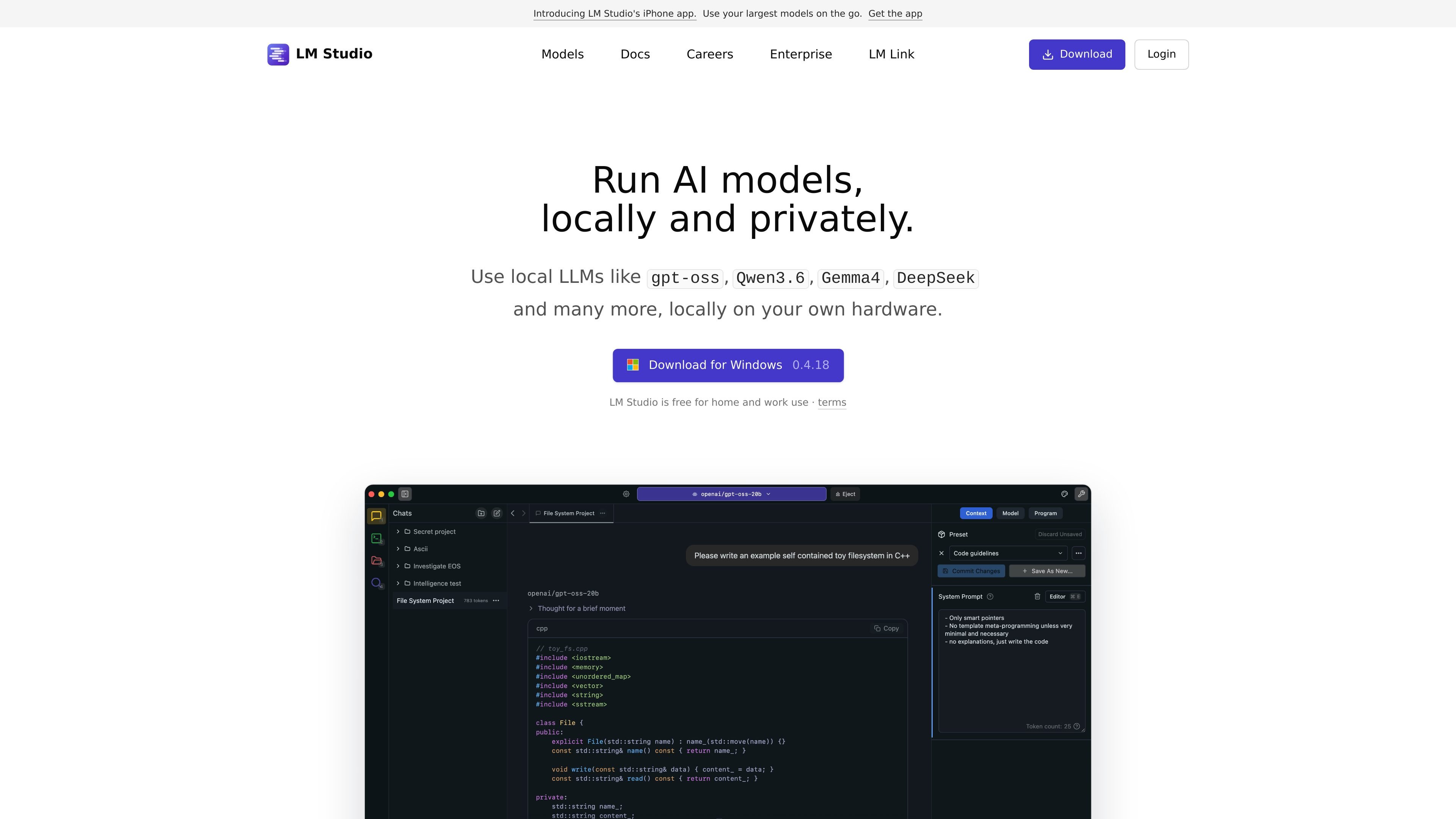
Task: Open the Docs nav menu item
Action: (x=635, y=54)
